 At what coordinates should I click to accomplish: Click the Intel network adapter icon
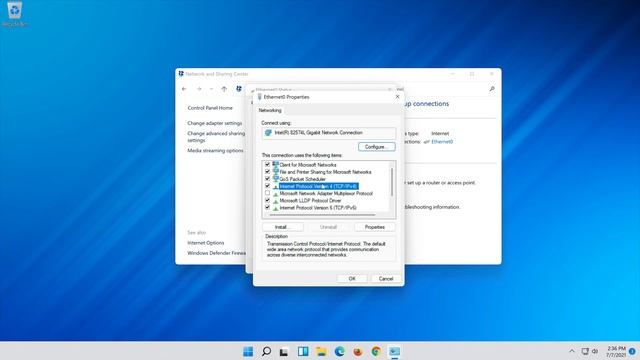(268, 133)
